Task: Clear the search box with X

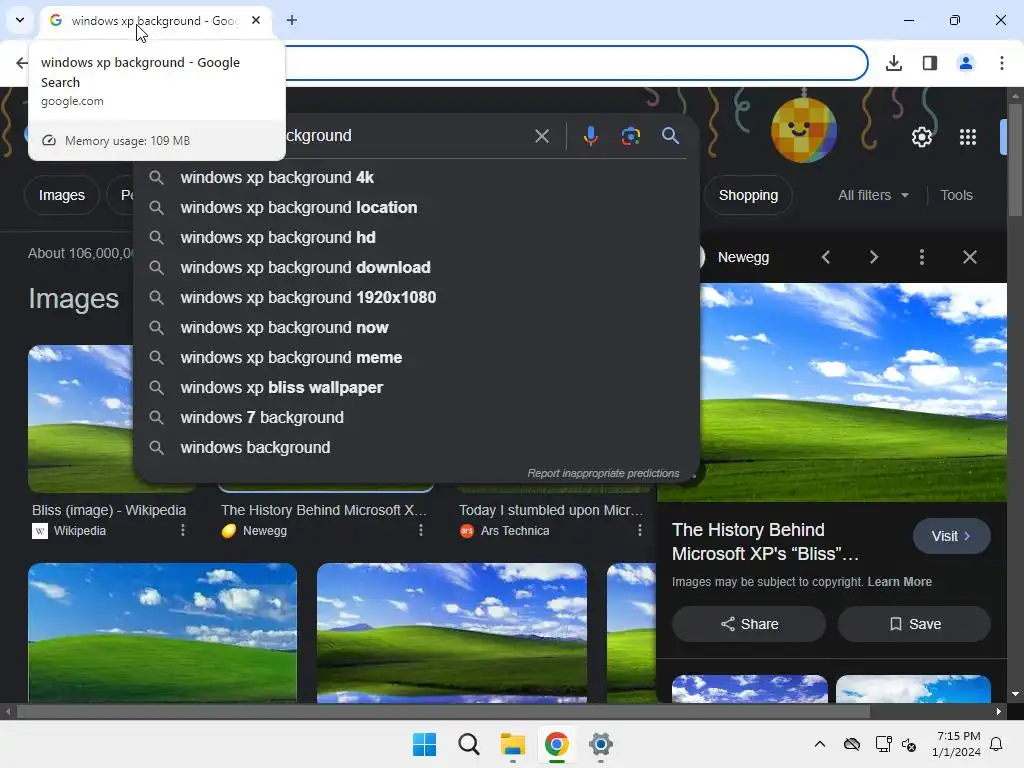Action: coord(542,136)
